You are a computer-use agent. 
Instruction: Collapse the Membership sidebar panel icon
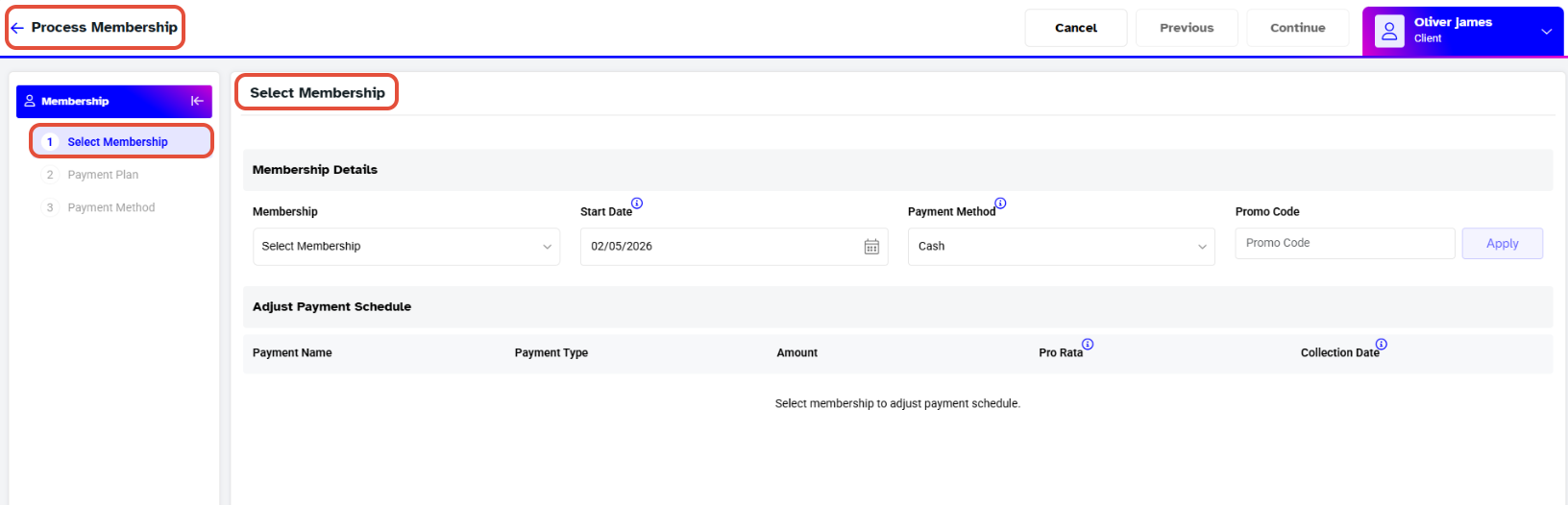[197, 101]
